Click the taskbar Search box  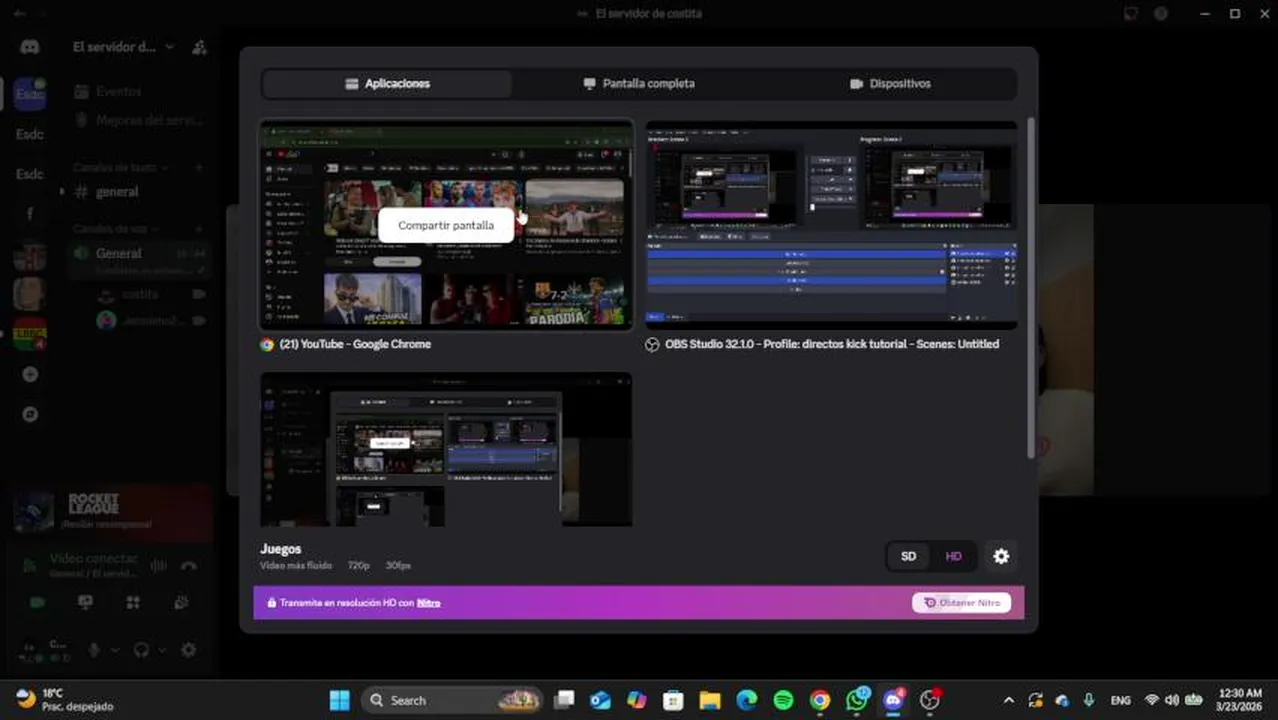coord(452,700)
